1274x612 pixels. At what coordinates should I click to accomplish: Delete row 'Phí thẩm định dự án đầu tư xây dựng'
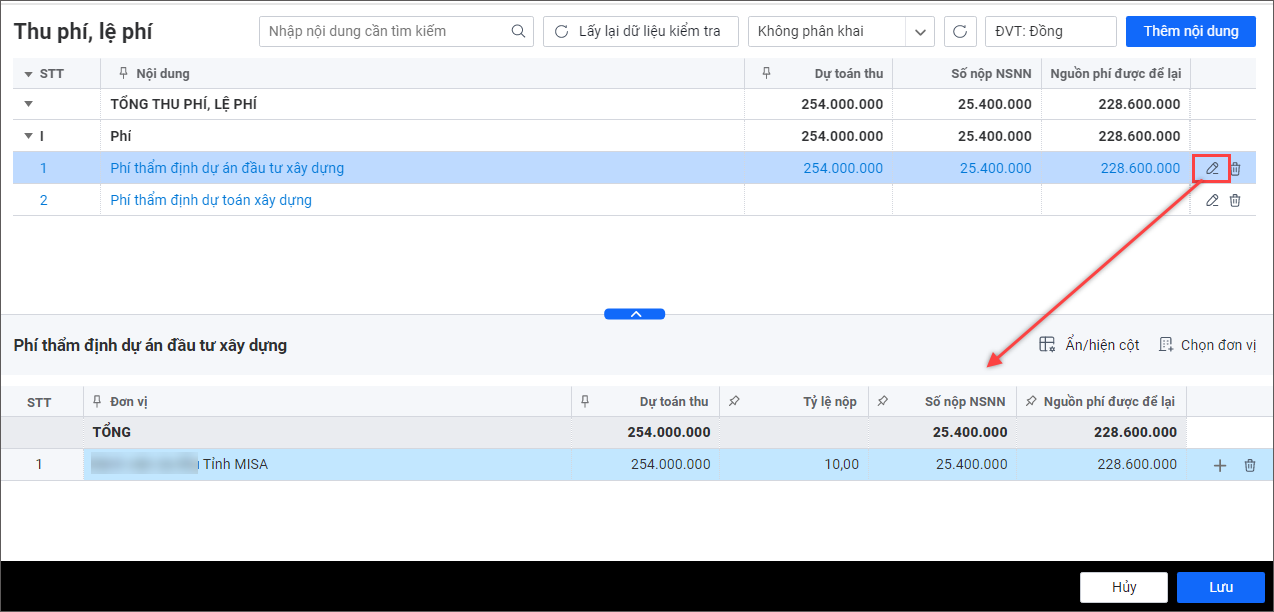tap(1235, 168)
